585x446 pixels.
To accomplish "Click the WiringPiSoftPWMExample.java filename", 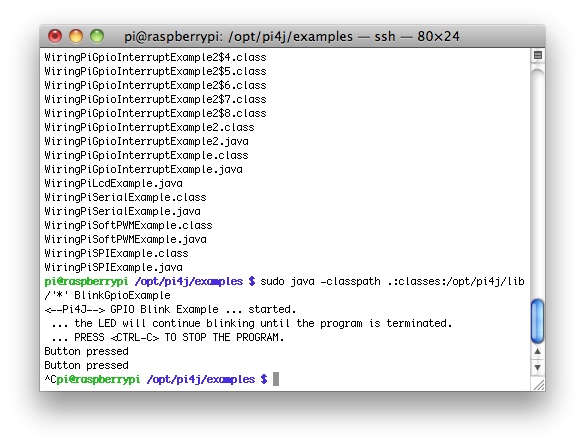I will [x=125, y=239].
